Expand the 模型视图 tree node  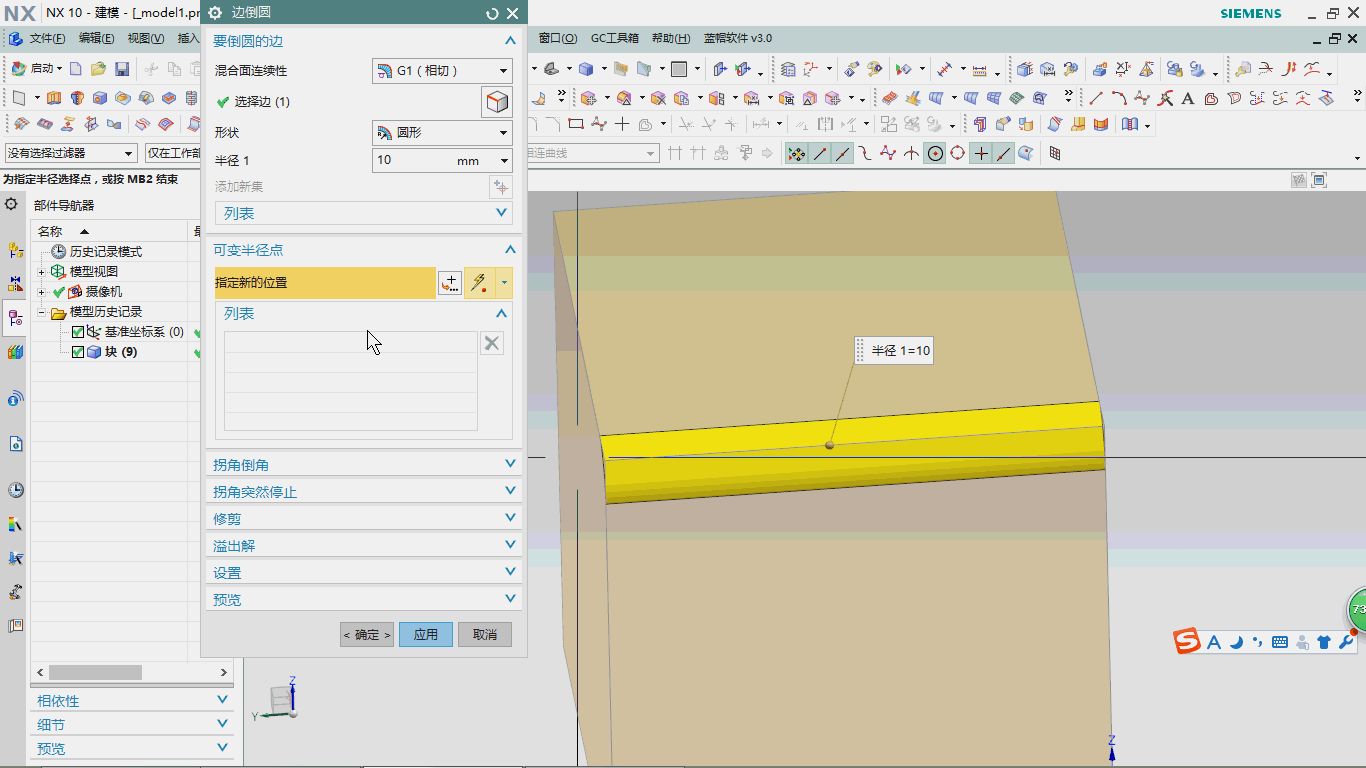coord(42,272)
